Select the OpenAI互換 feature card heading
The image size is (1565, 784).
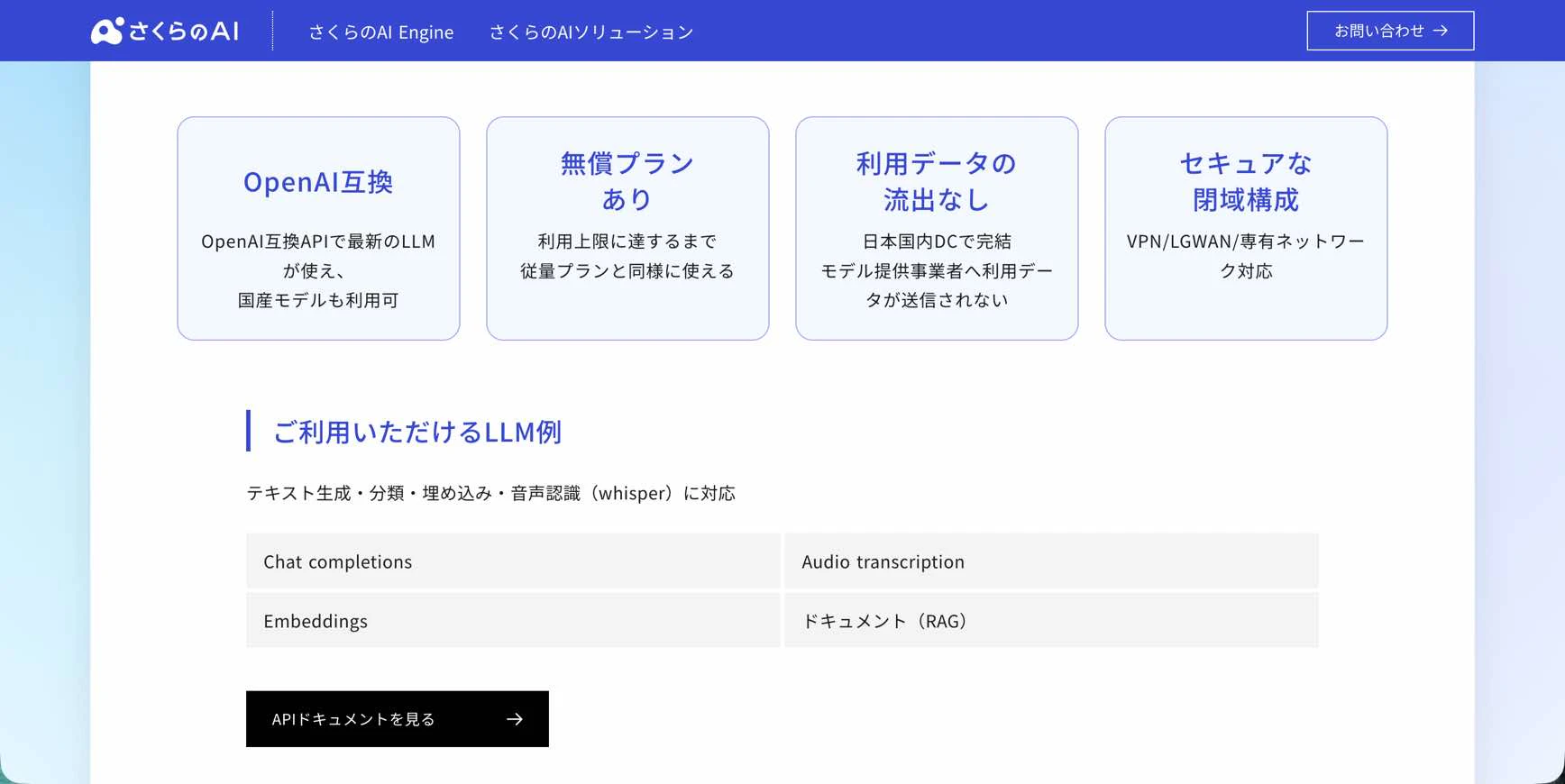click(318, 182)
